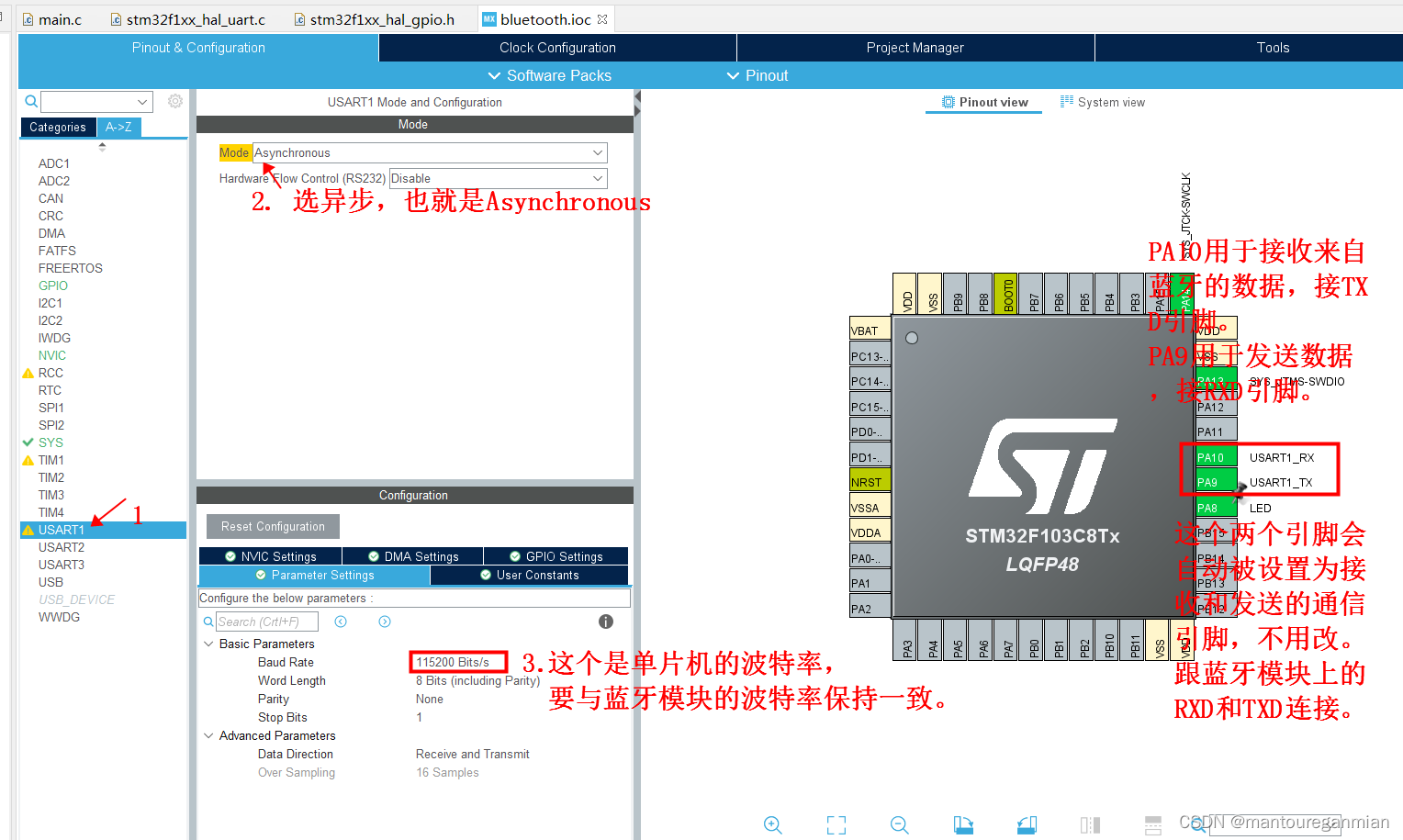Click the PA9 pin on chip
This screenshot has height=840, width=1403.
coord(1216,482)
